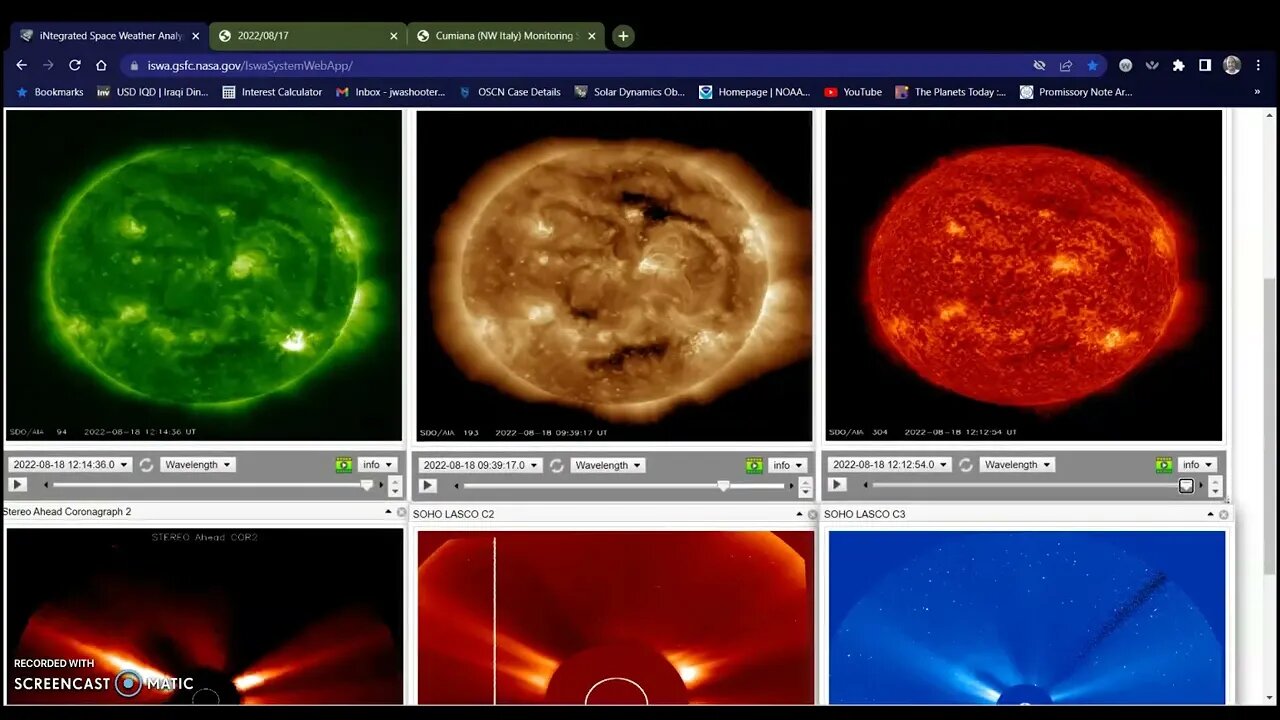The height and width of the screenshot is (720, 1280).
Task: Close the SOHO LASCO C3 panel
Action: (1223, 515)
